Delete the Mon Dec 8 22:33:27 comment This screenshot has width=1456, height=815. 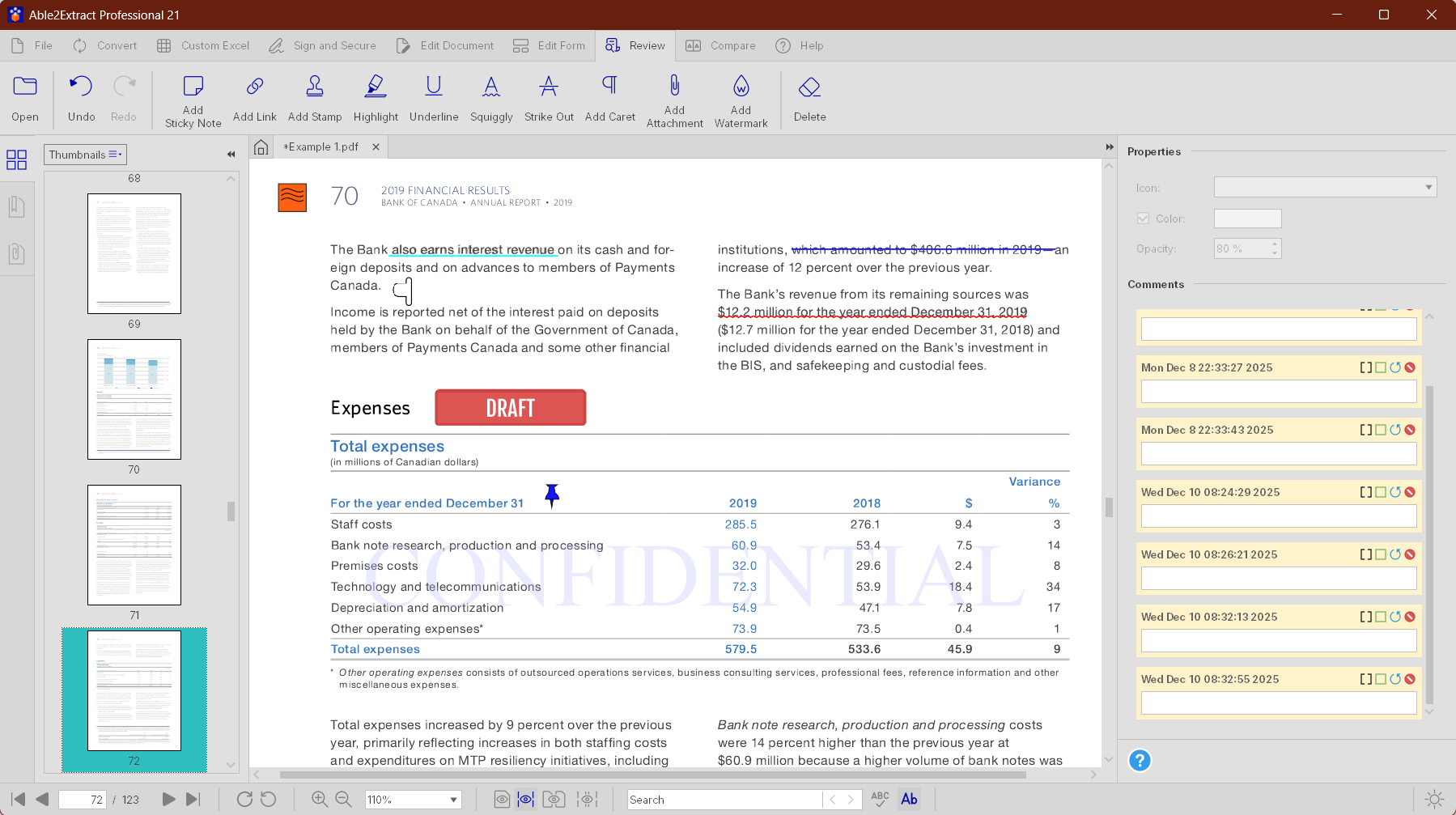click(x=1410, y=367)
